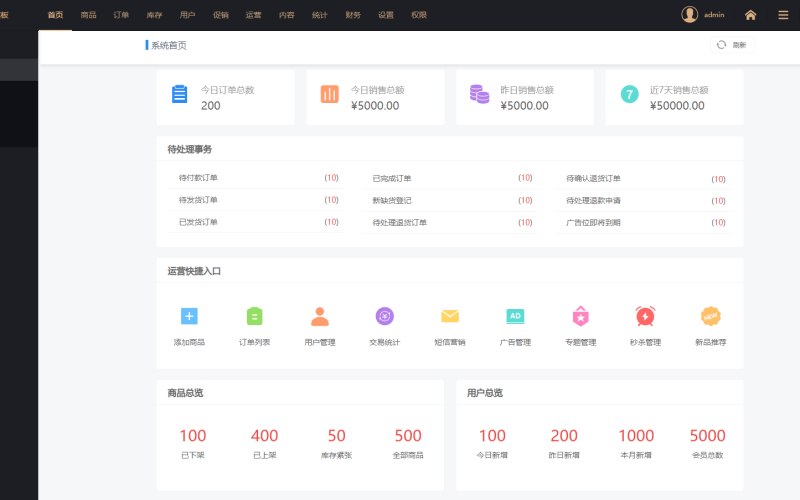Click the 今日销售总额 bar chart icon
800x500 pixels.
click(329, 94)
